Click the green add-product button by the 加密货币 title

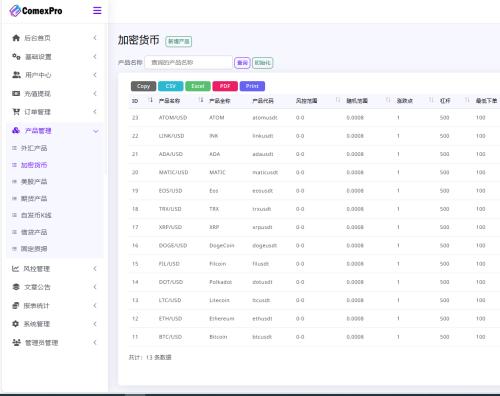point(179,41)
